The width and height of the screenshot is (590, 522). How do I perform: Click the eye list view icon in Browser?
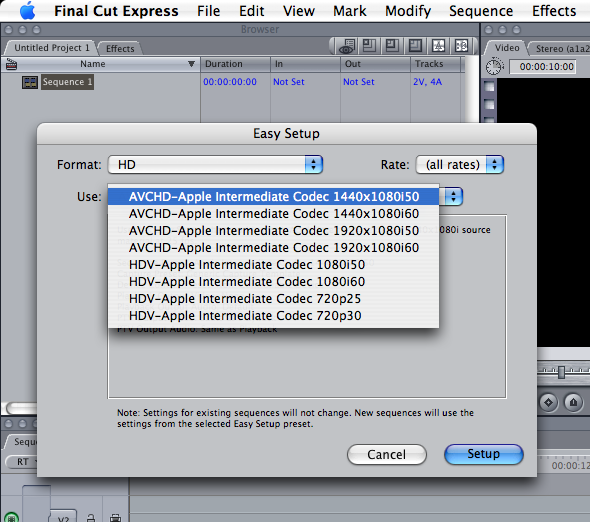point(346,46)
